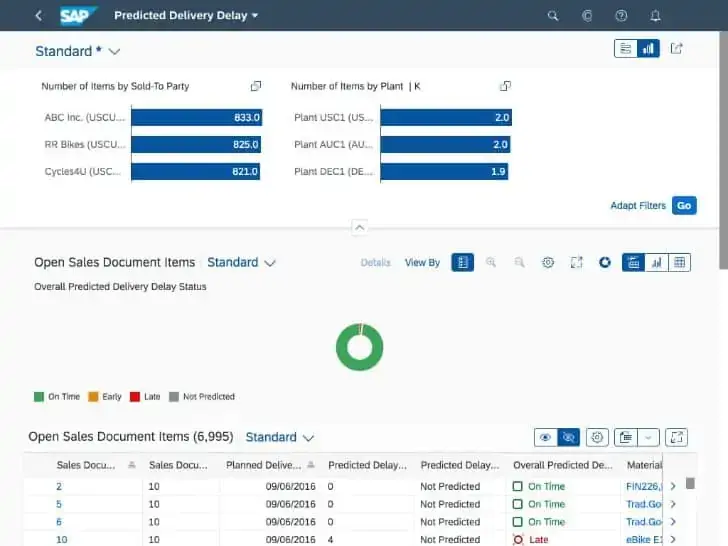Maximize the chart with fullscreen icon
The width and height of the screenshot is (728, 546).
point(576,262)
